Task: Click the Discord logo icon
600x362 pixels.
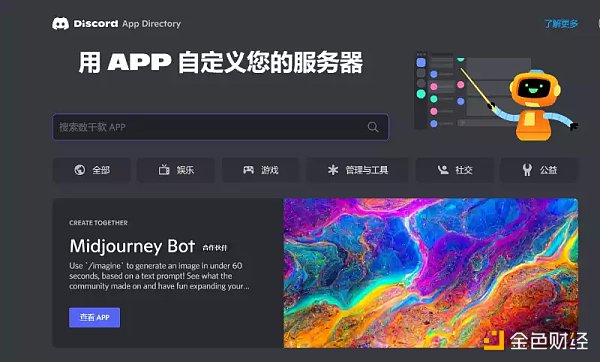Action: click(x=60, y=23)
